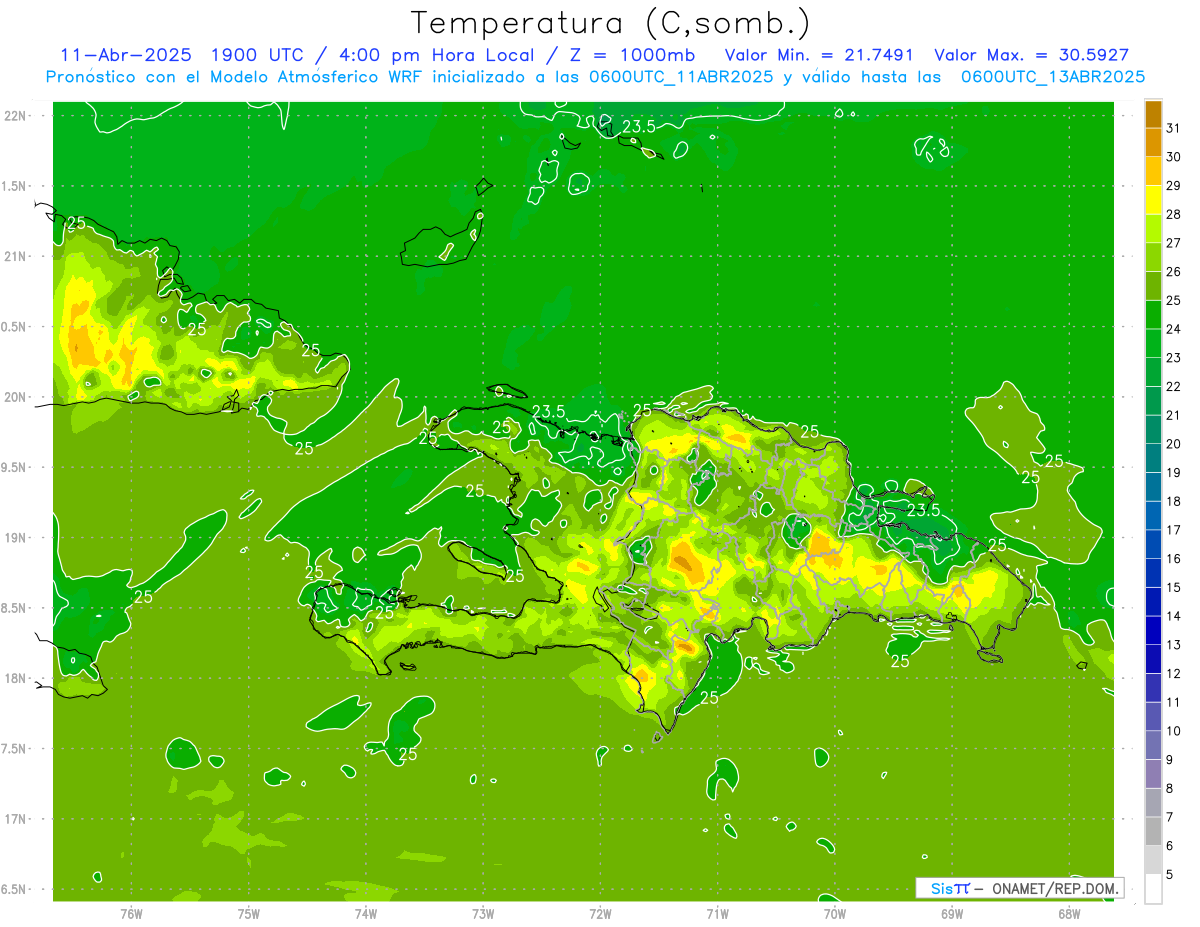The image size is (1200, 927).
Task: Click the '19N' latitude axis label
Action: pyautogui.click(x=14, y=538)
